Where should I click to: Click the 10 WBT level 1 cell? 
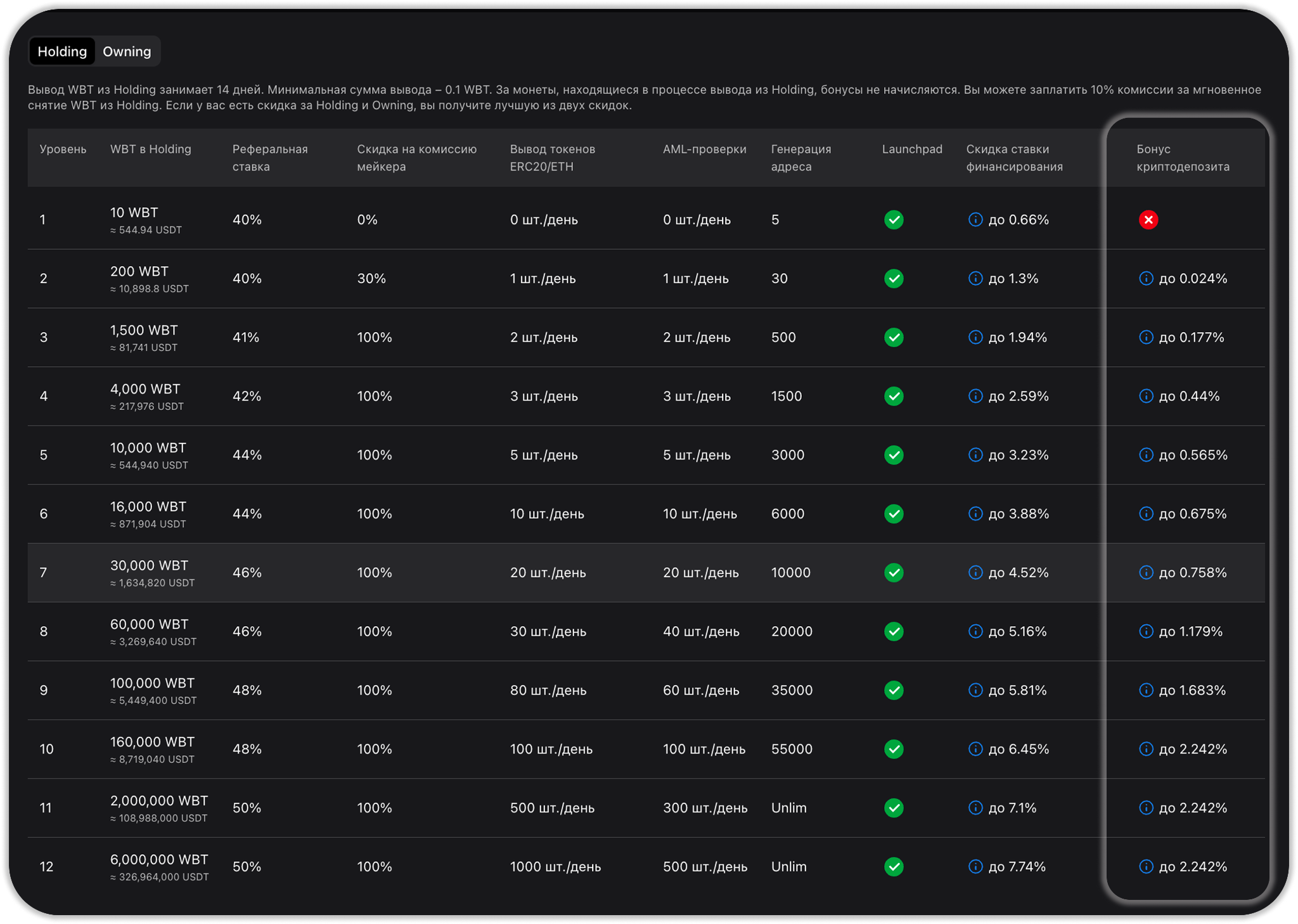[x=134, y=213]
